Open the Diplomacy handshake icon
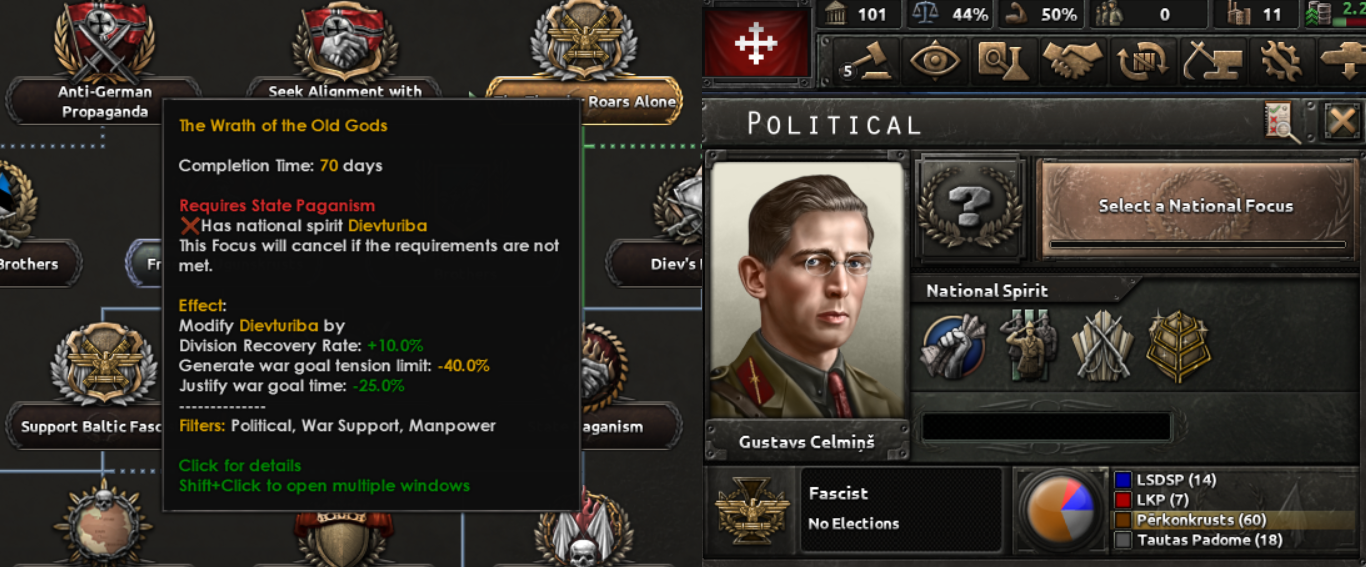This screenshot has height=567, width=1366. coord(1072,60)
